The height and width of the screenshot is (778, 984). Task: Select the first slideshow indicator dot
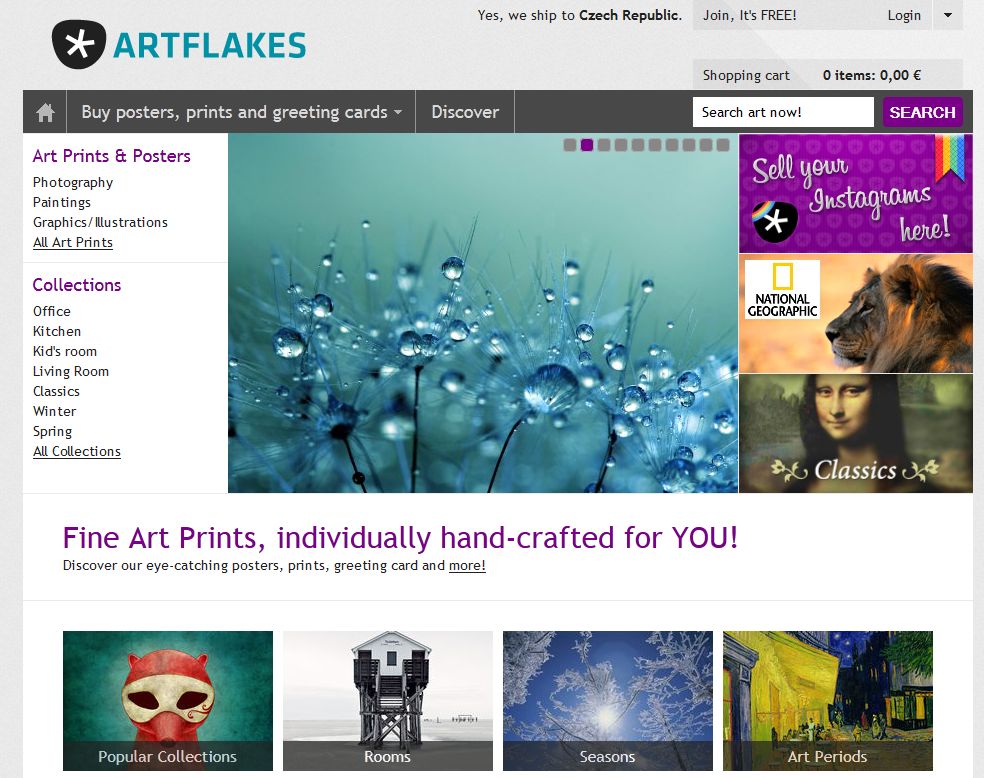tap(570, 145)
